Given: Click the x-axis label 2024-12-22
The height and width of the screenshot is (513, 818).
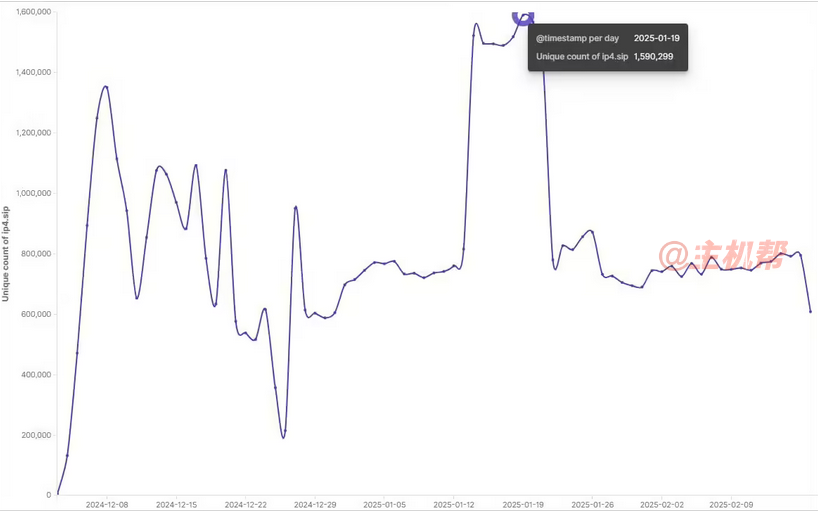Looking at the screenshot, I should [246, 505].
